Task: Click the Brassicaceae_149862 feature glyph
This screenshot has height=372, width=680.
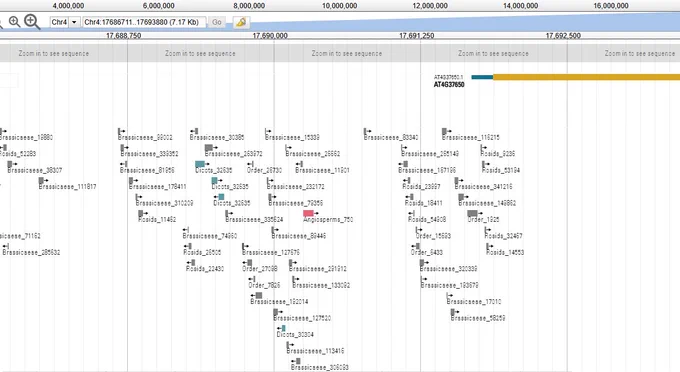Action: click(x=461, y=197)
